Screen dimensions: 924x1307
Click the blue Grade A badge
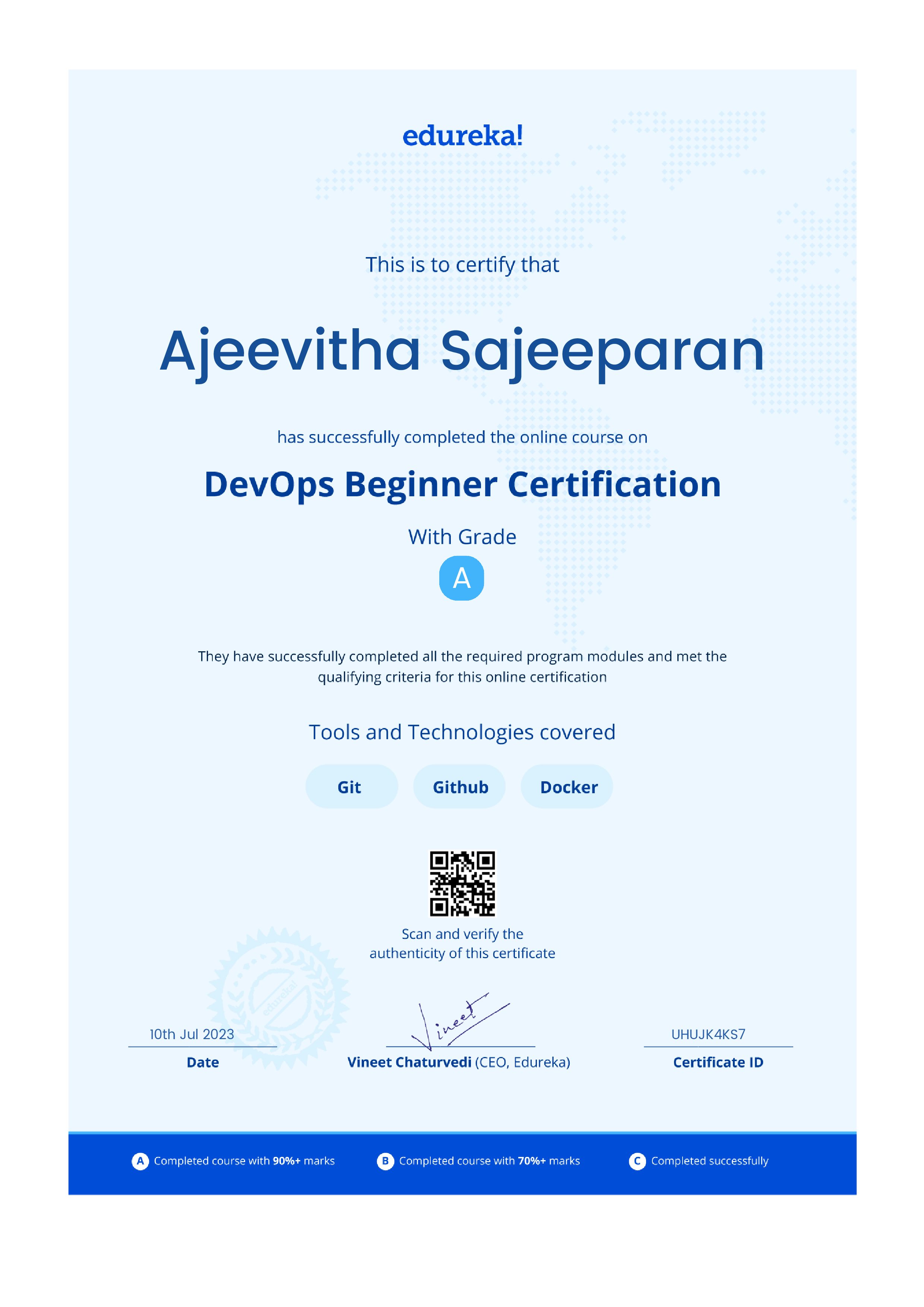pos(462,579)
